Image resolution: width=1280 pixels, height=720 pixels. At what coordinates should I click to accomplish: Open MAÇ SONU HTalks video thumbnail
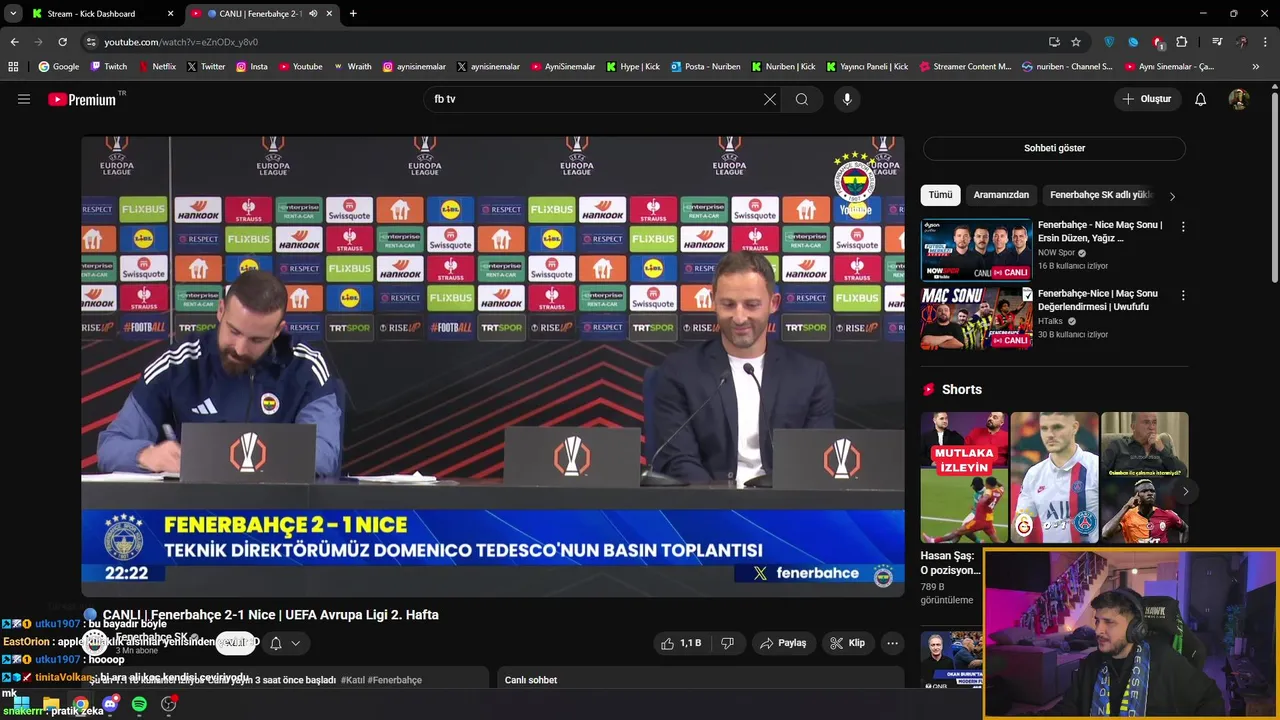(x=976, y=318)
